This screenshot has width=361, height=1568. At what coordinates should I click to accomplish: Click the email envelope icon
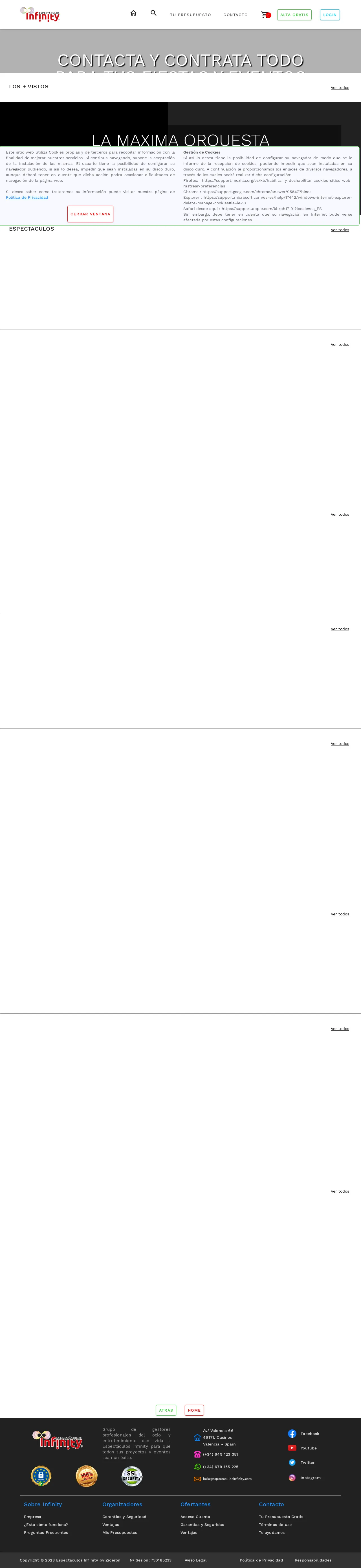pos(197,1479)
